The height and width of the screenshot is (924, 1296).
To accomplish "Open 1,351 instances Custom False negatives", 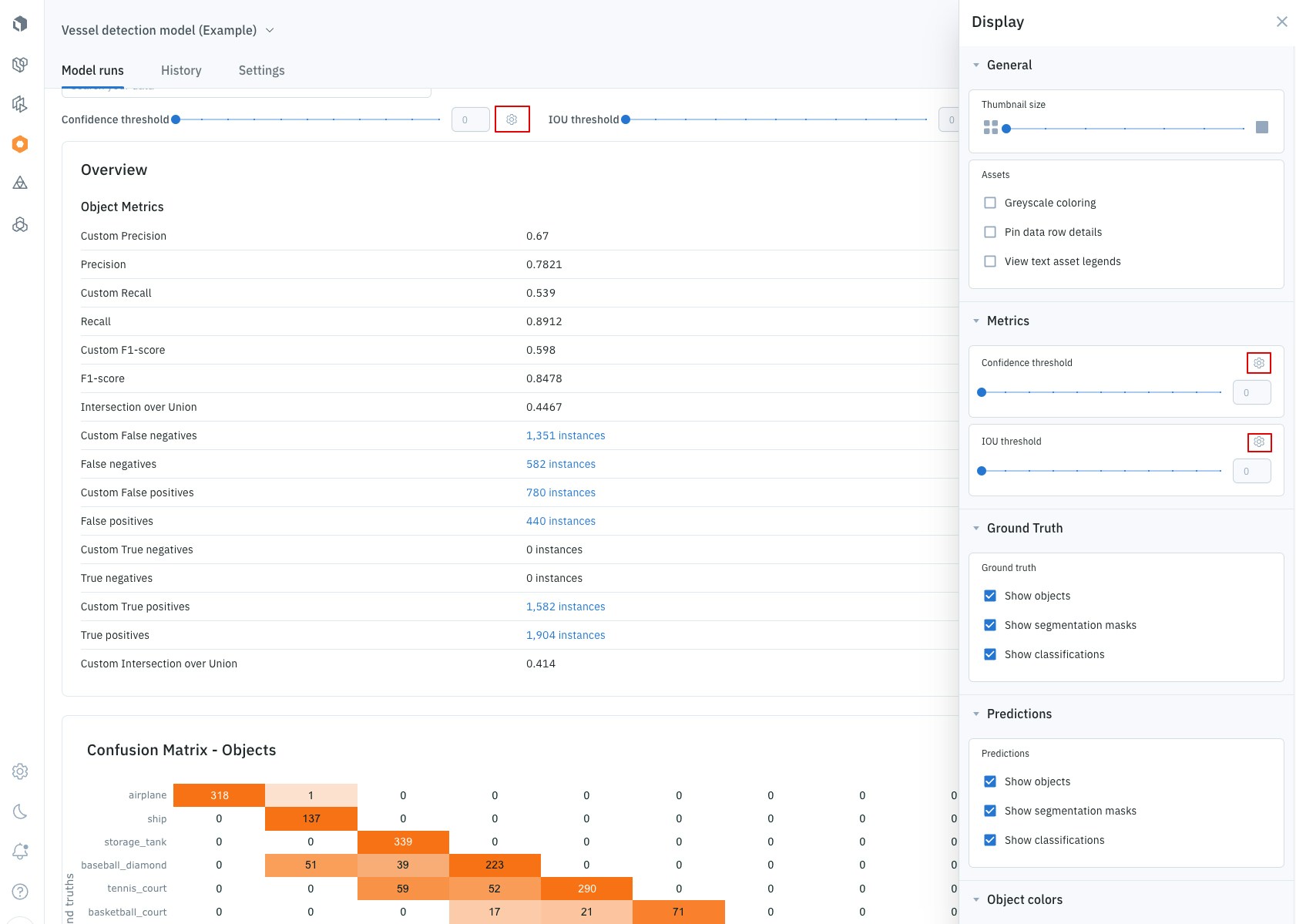I will click(566, 435).
